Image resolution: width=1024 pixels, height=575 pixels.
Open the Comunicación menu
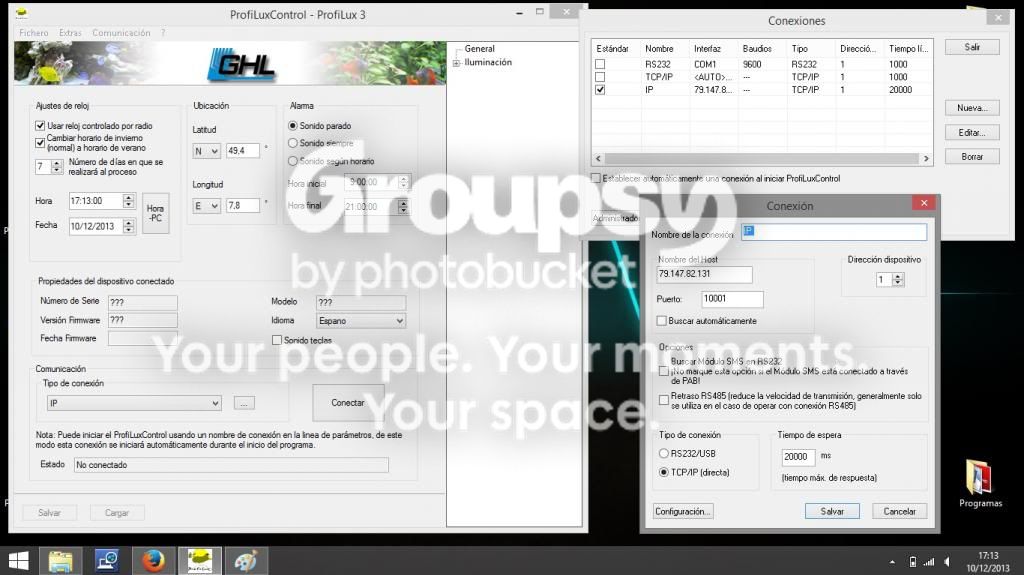[121, 33]
